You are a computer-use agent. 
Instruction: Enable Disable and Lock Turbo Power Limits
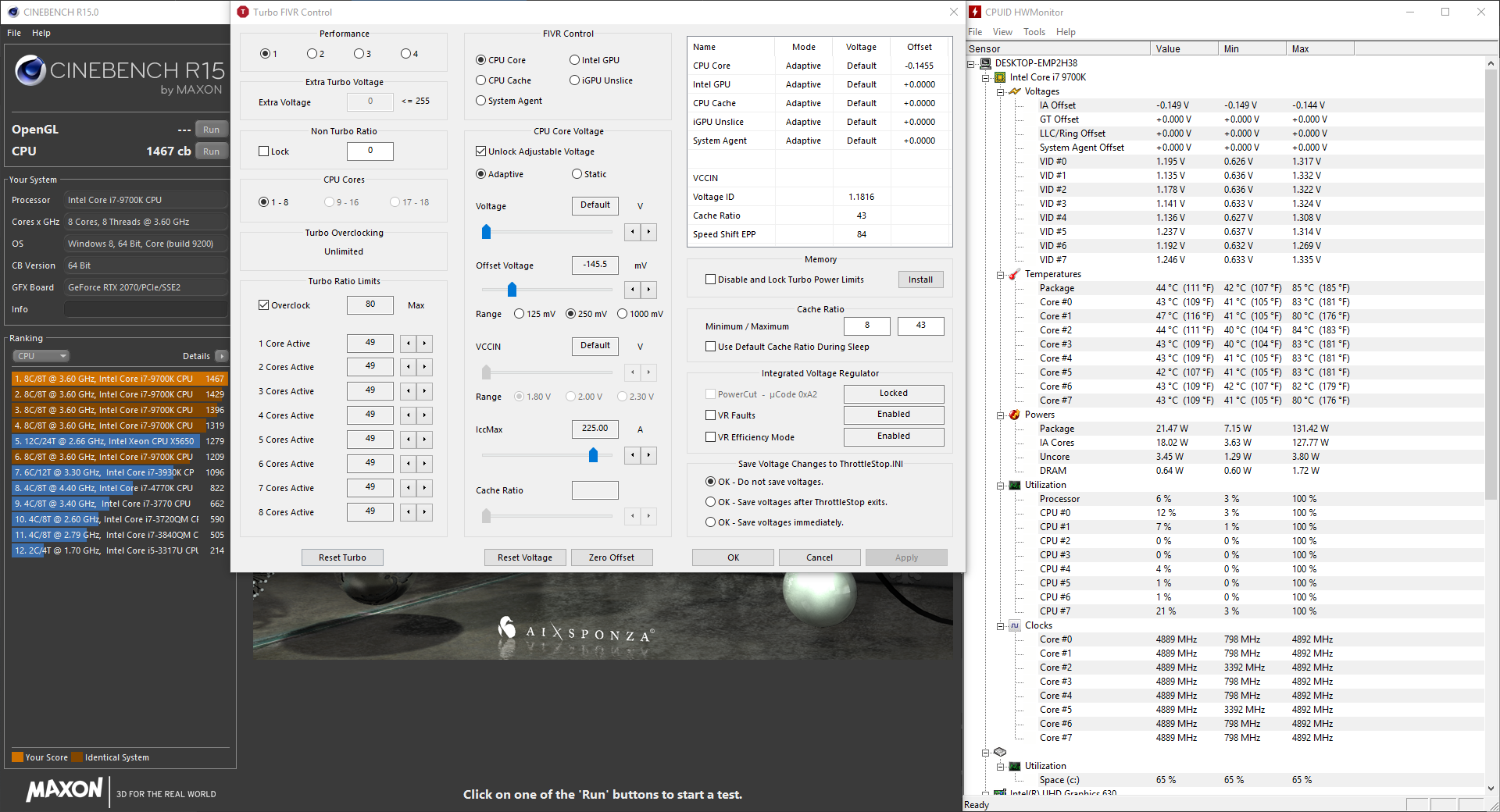(x=710, y=280)
